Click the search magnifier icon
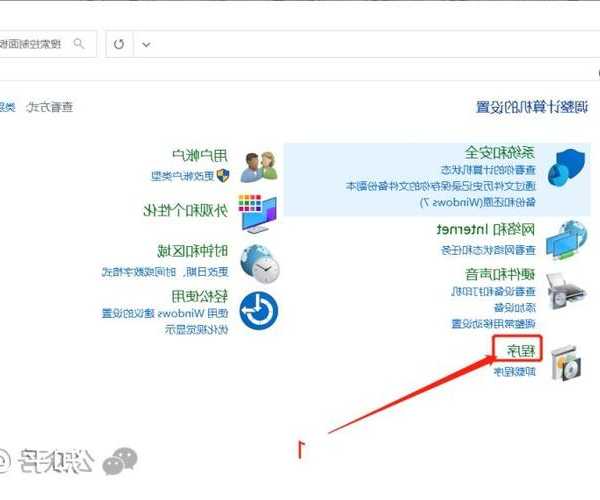Screen dimensions: 600x500 pyautogui.click(x=79, y=44)
